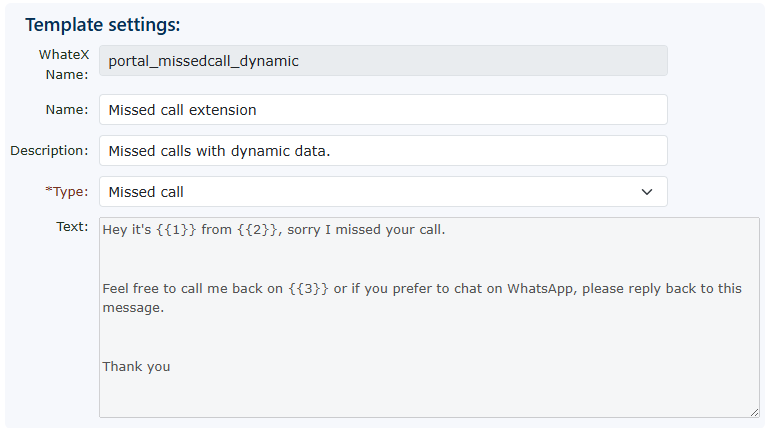
Task: Focus the Description text field
Action: coord(383,151)
